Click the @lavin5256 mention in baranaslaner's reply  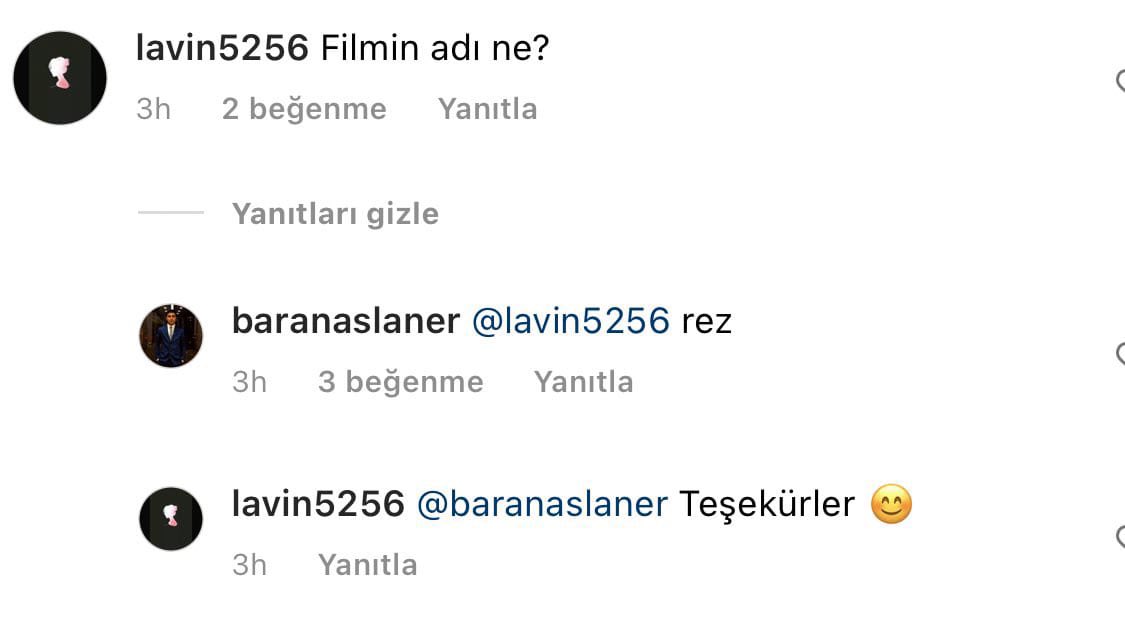571,321
